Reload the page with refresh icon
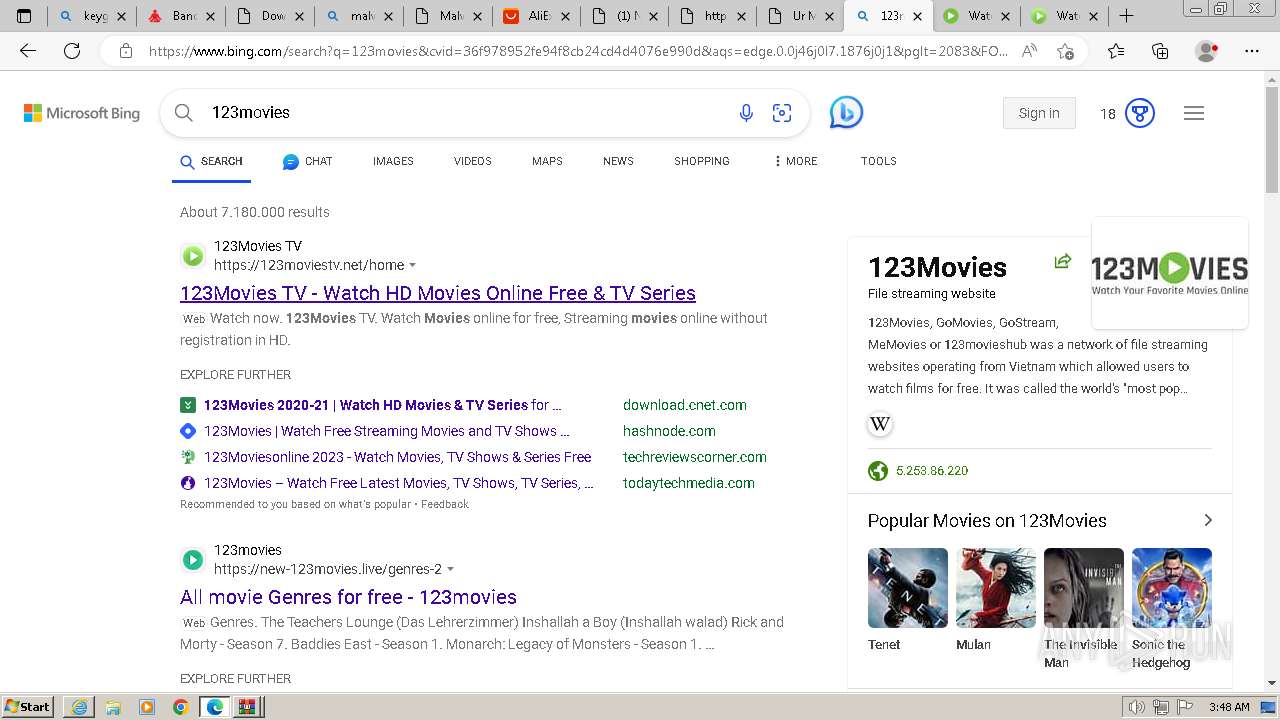 click(72, 51)
